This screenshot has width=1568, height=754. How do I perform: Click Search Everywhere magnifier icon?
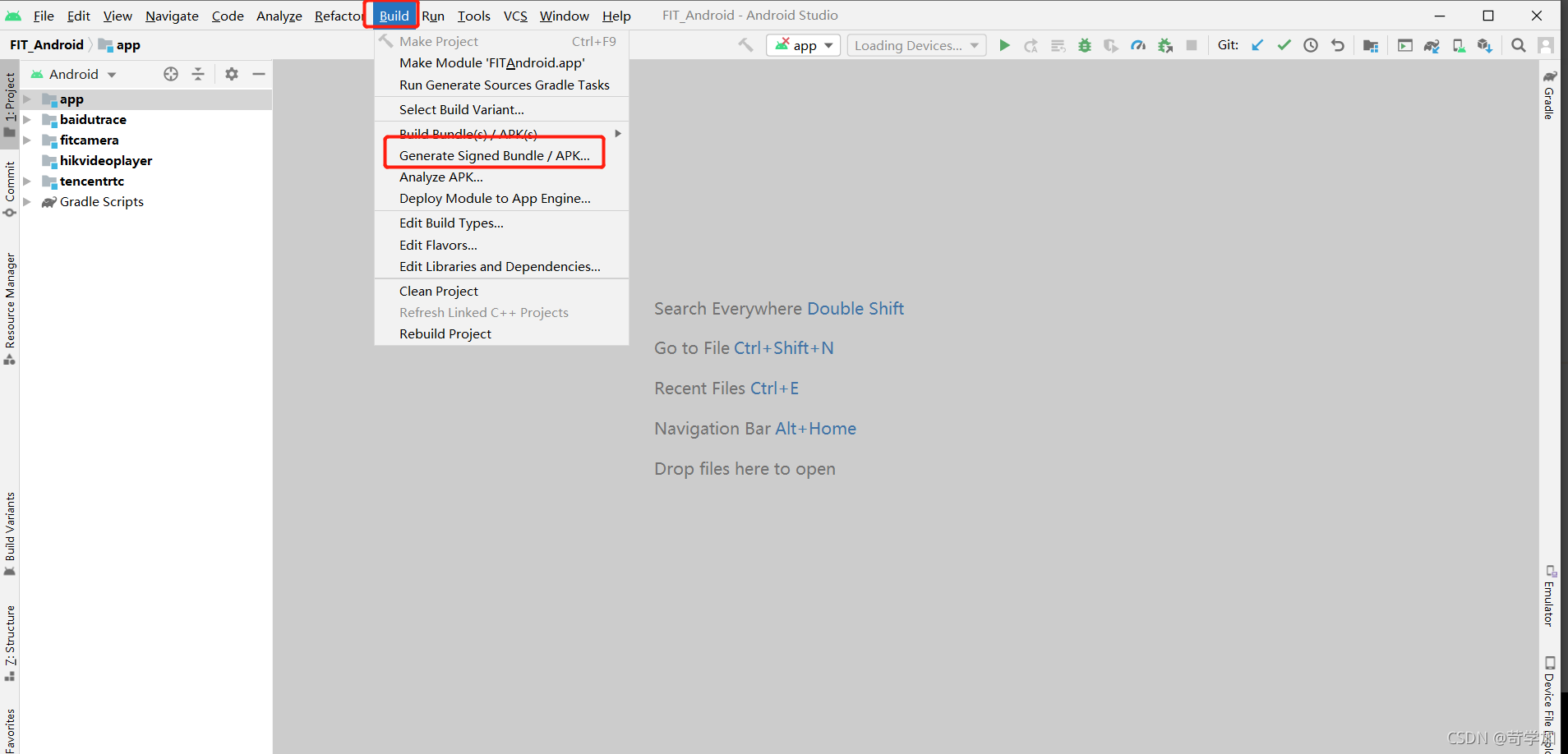coord(1519,45)
